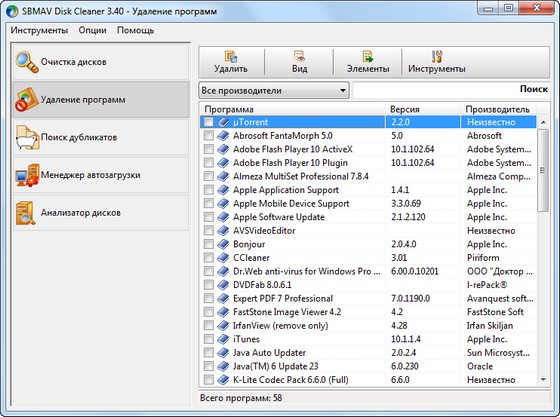Image resolution: width=560 pixels, height=417 pixels.
Task: Enable the iTunes checkbox
Action: 209,339
